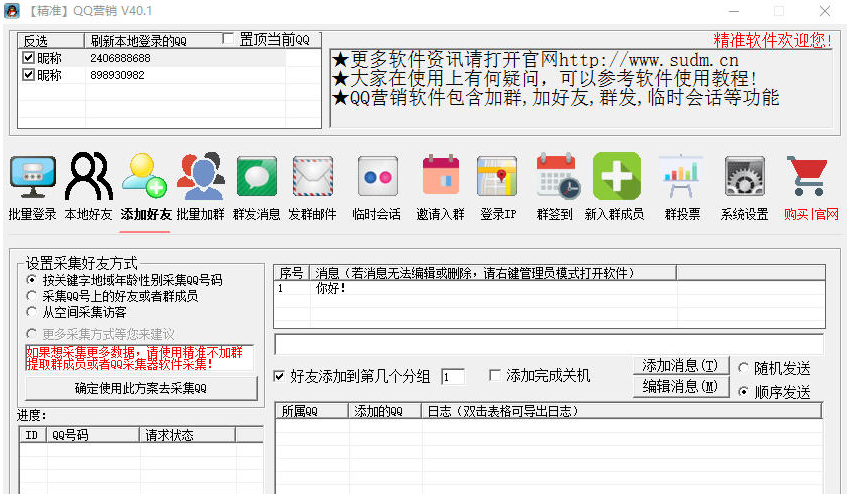Screen dimensions: 848x494
Task: Open the 群投票 group vote tool
Action: click(x=682, y=187)
